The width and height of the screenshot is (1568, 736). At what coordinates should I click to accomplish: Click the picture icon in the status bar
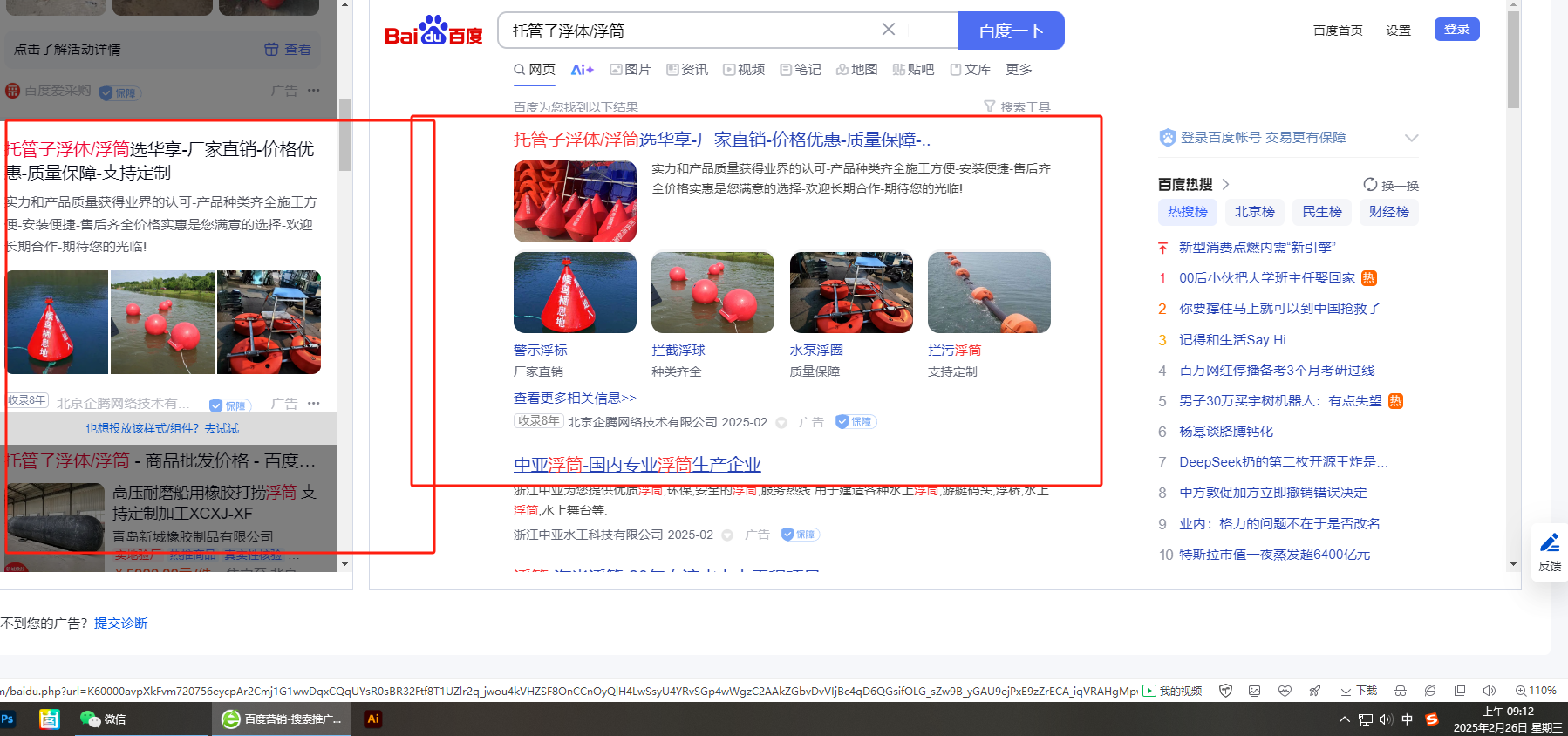point(1255,692)
